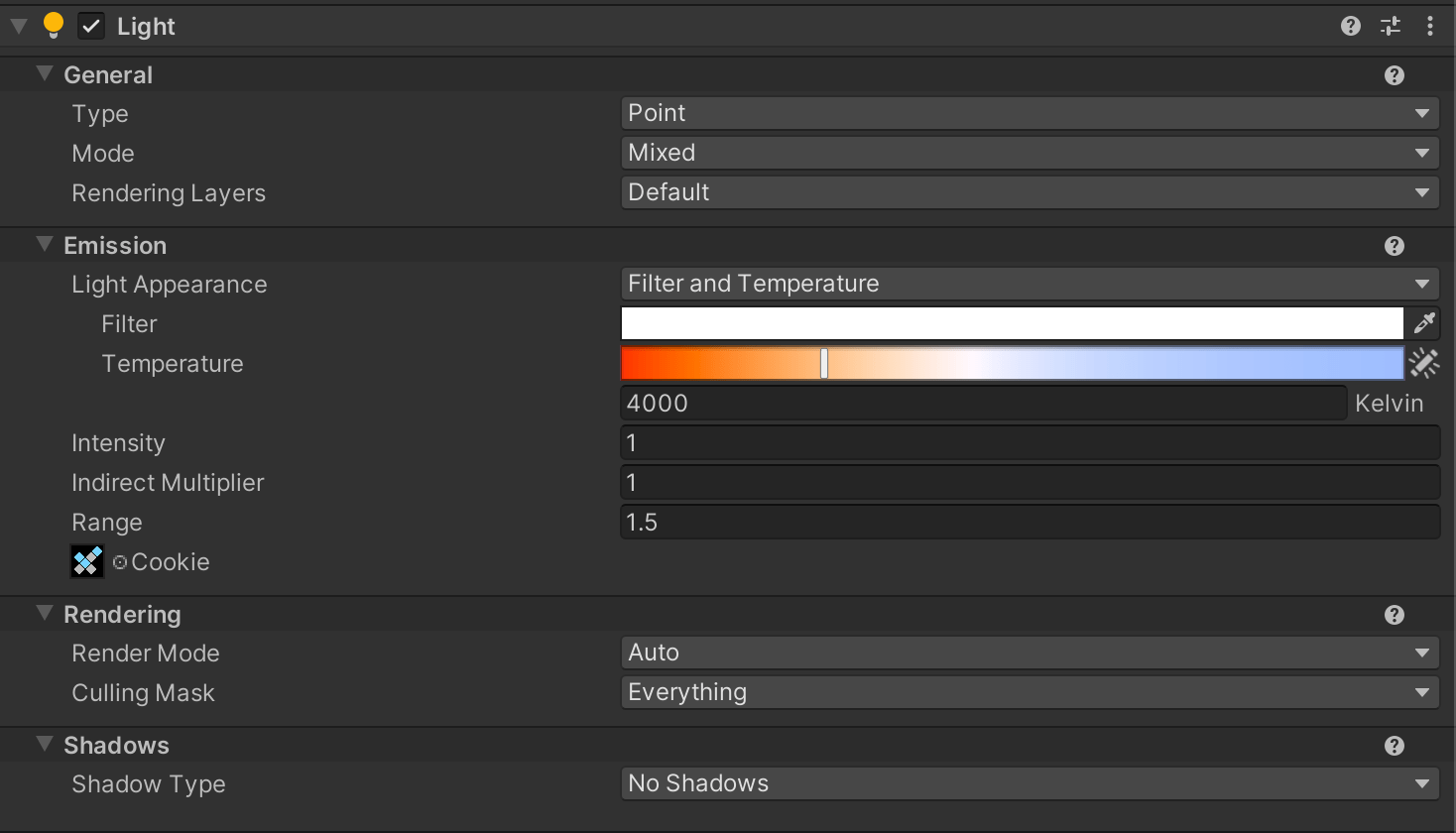Image resolution: width=1456 pixels, height=833 pixels.
Task: Click the Temperature slider's light icon
Action: [x=1424, y=363]
